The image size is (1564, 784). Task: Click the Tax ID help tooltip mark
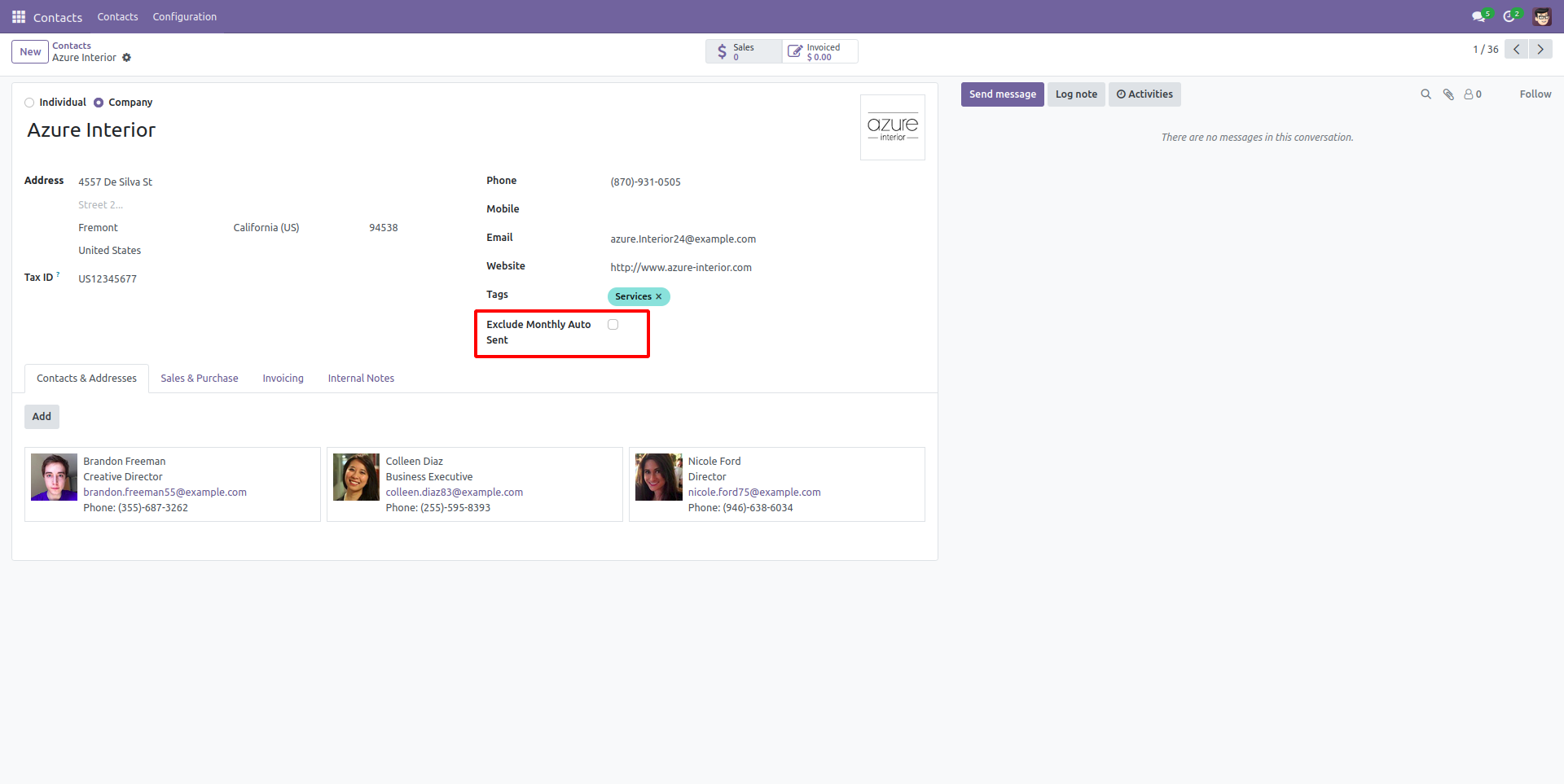point(58,274)
